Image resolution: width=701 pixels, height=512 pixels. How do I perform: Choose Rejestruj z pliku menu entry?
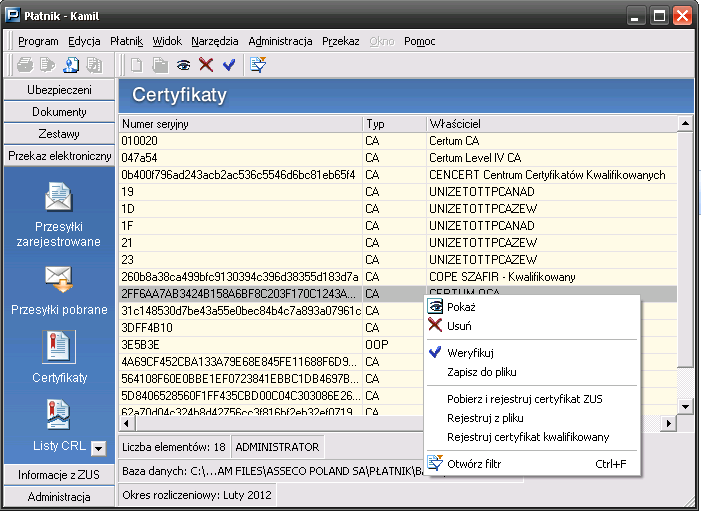[x=532, y=418]
